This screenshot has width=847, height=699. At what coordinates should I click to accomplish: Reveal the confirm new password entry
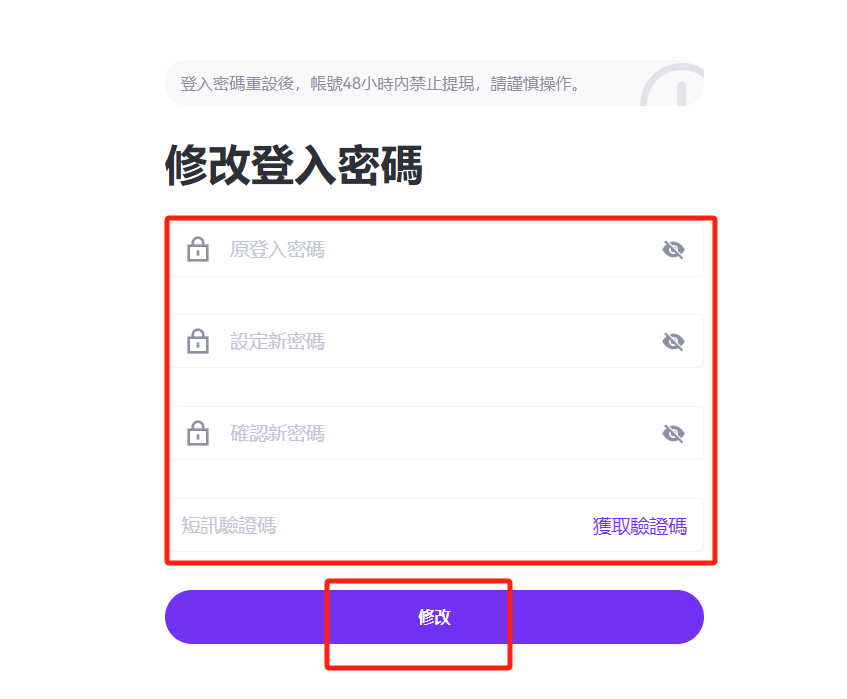673,433
